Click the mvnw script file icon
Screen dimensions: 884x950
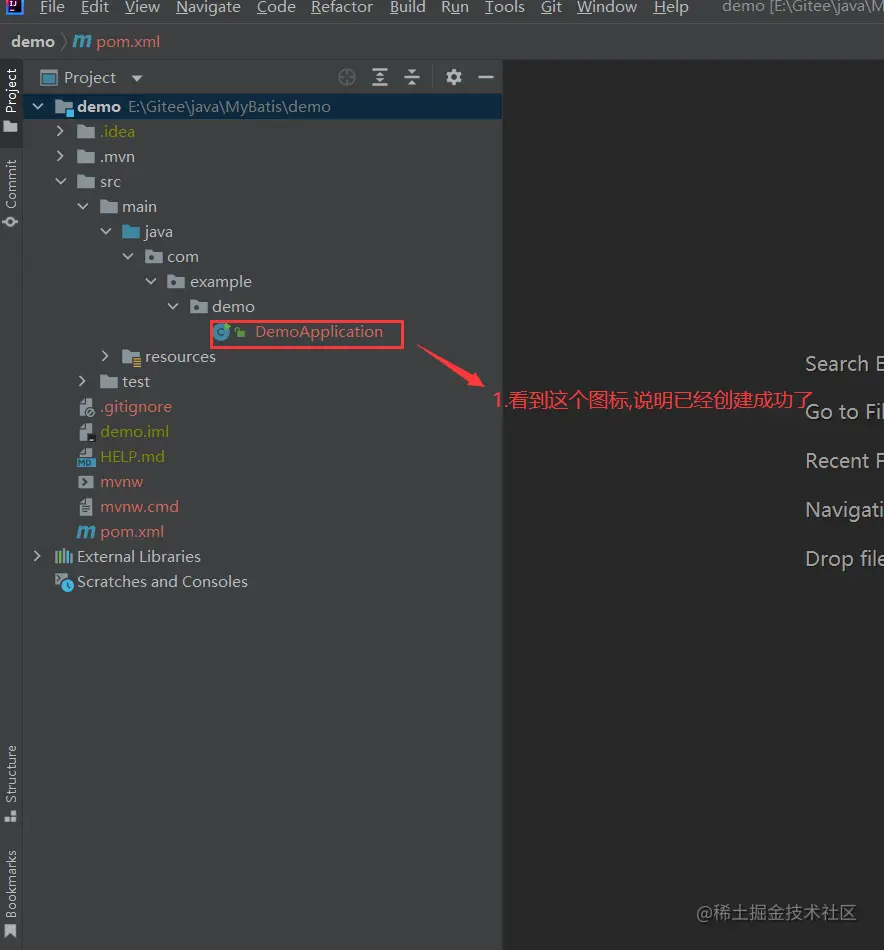click(x=86, y=482)
